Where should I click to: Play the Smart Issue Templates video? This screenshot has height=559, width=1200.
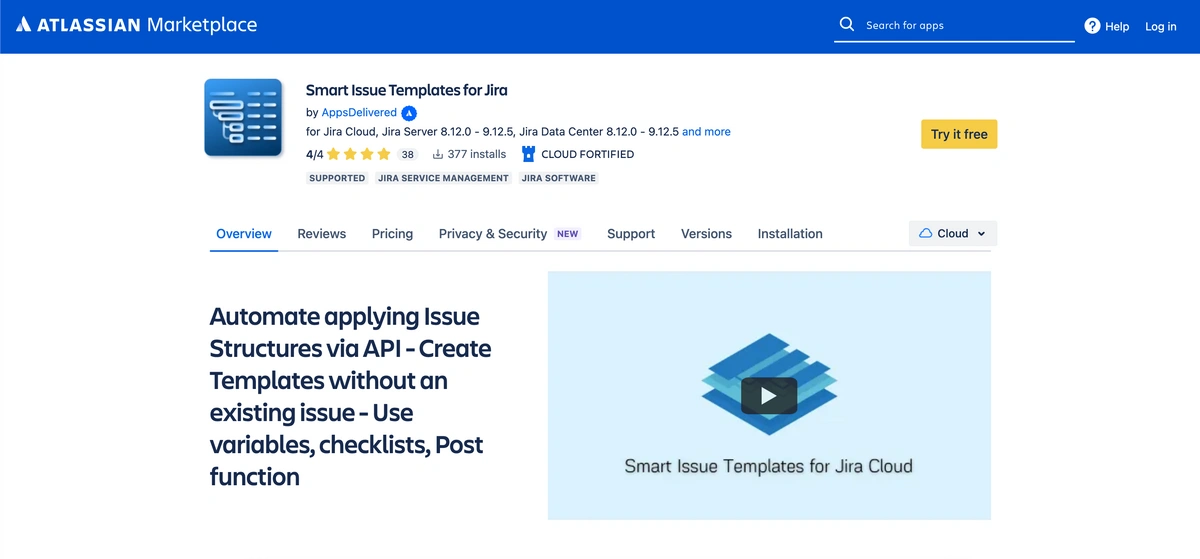769,396
